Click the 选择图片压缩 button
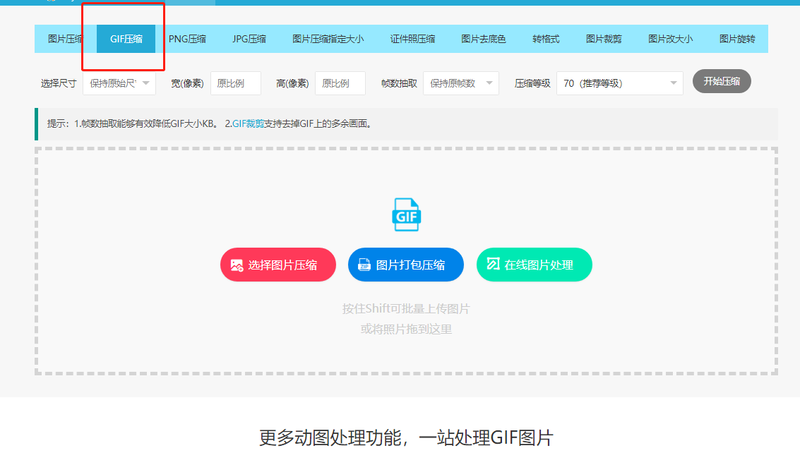Screen dimensions: 800x460 [278, 265]
